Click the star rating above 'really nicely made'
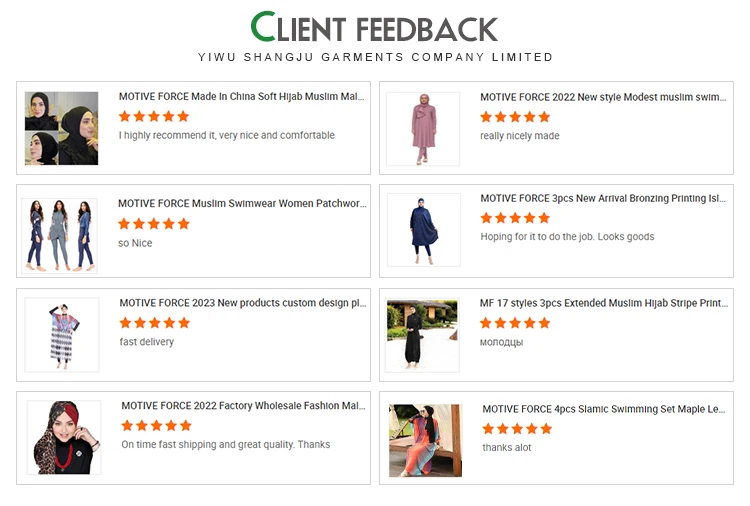Screen dimensions: 750x506 tap(515, 117)
